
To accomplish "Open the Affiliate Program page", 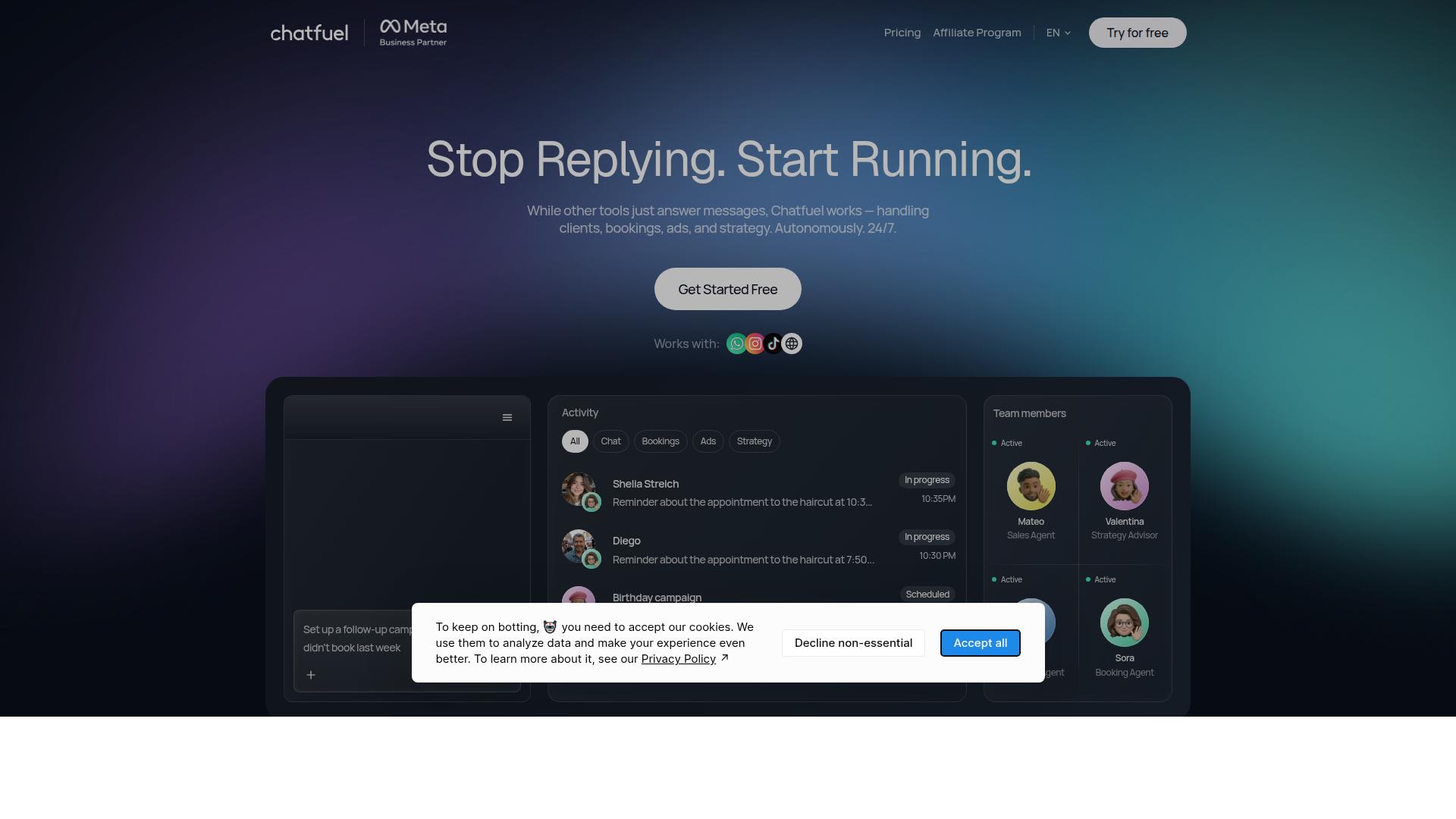I will [977, 33].
